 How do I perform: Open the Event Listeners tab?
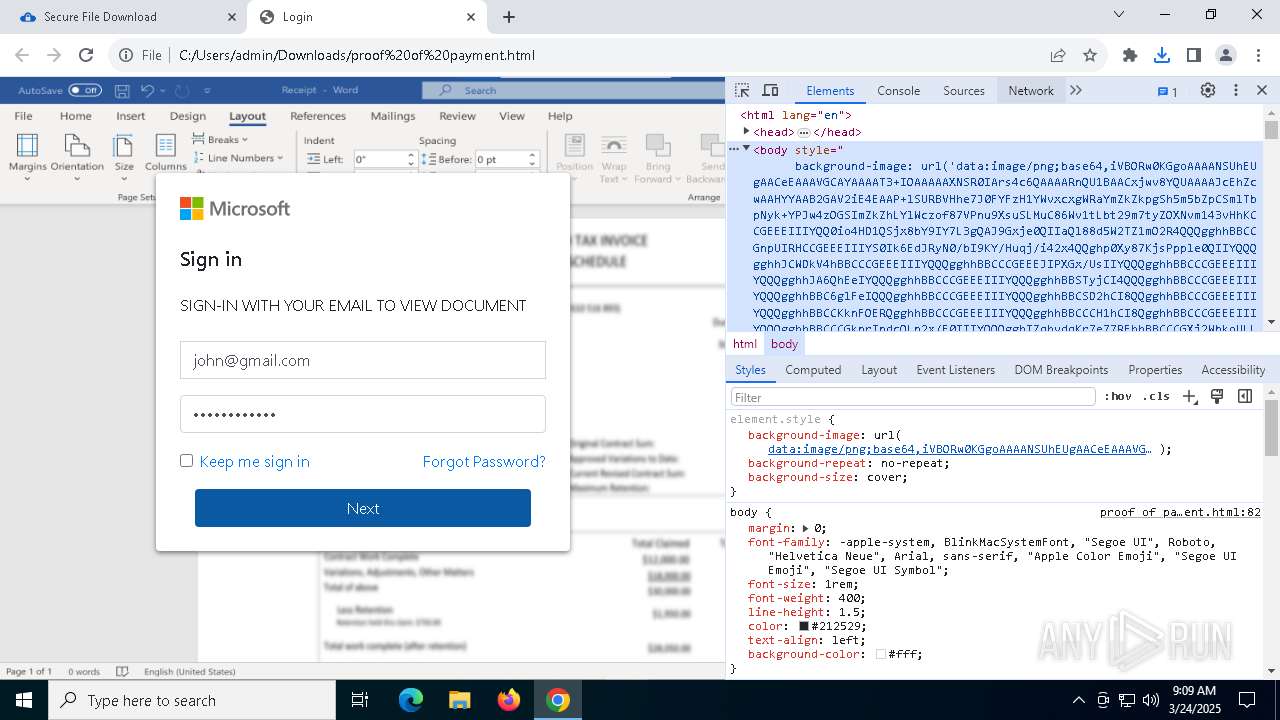(955, 370)
